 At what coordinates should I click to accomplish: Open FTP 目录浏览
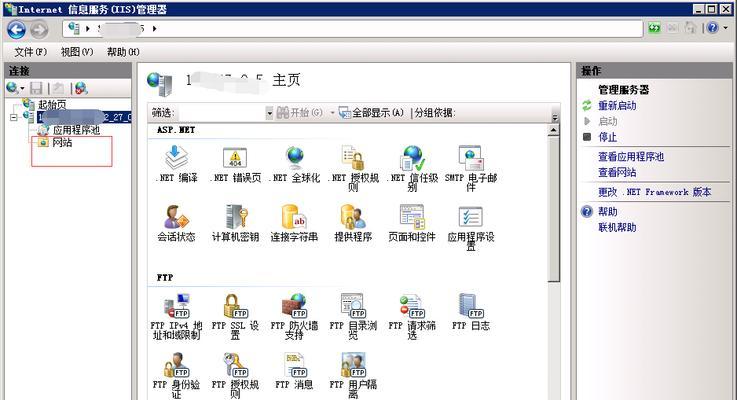pos(353,316)
